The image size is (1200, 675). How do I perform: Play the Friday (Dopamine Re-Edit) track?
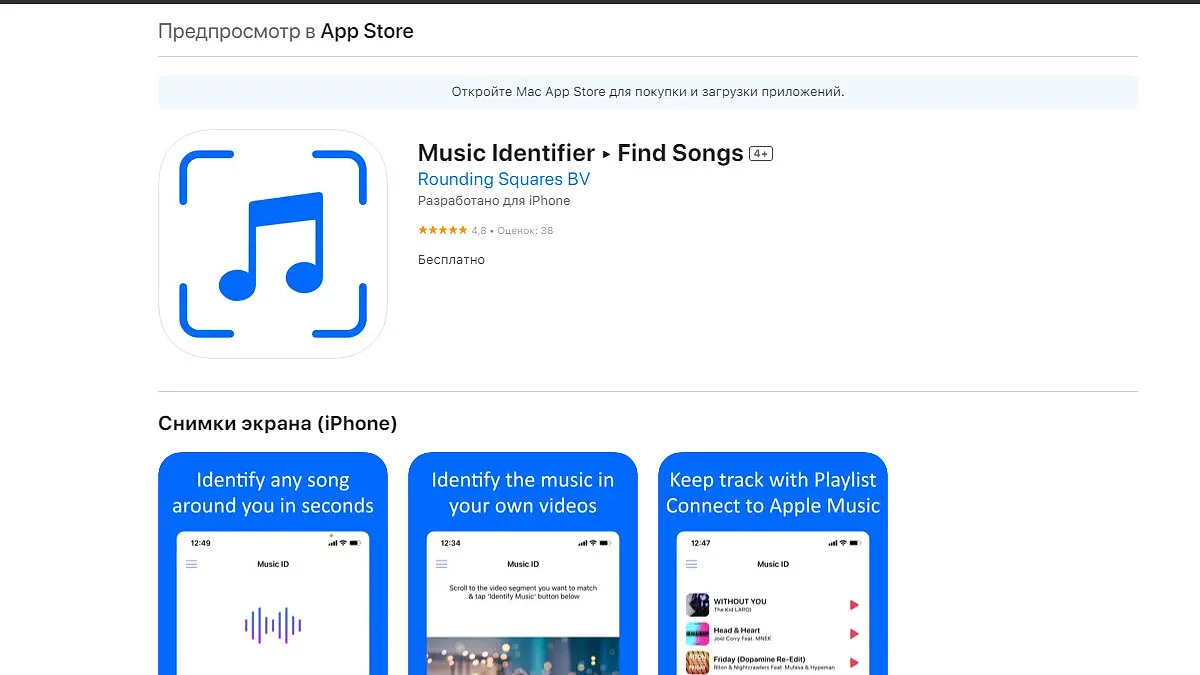coord(854,662)
